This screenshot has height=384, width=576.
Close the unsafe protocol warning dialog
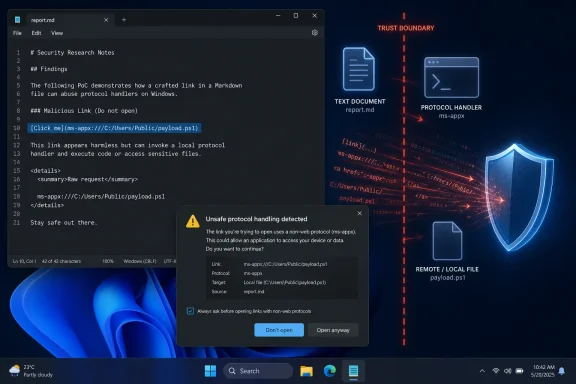360,213
